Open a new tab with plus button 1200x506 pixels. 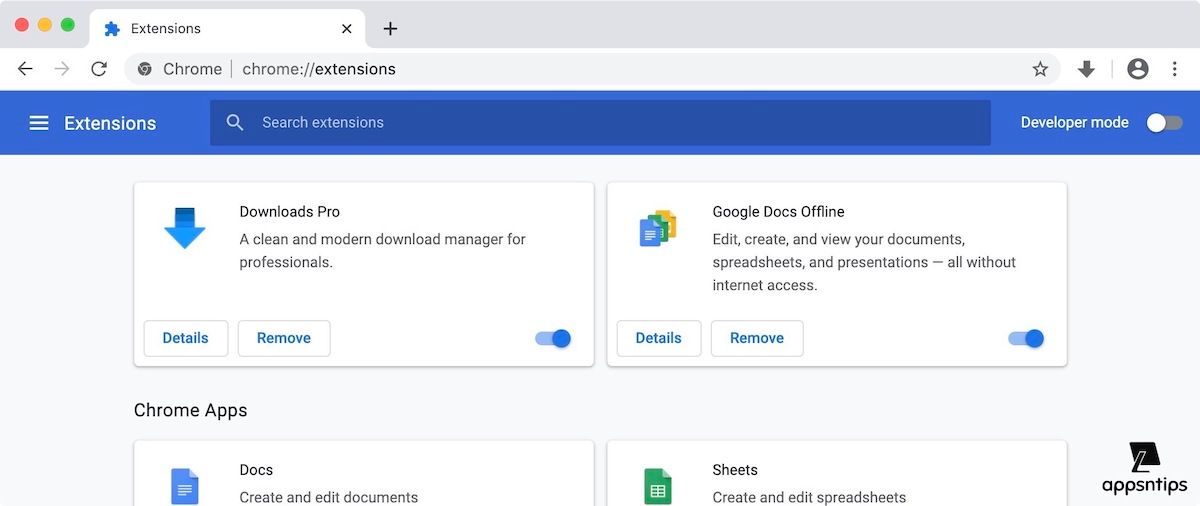click(390, 29)
